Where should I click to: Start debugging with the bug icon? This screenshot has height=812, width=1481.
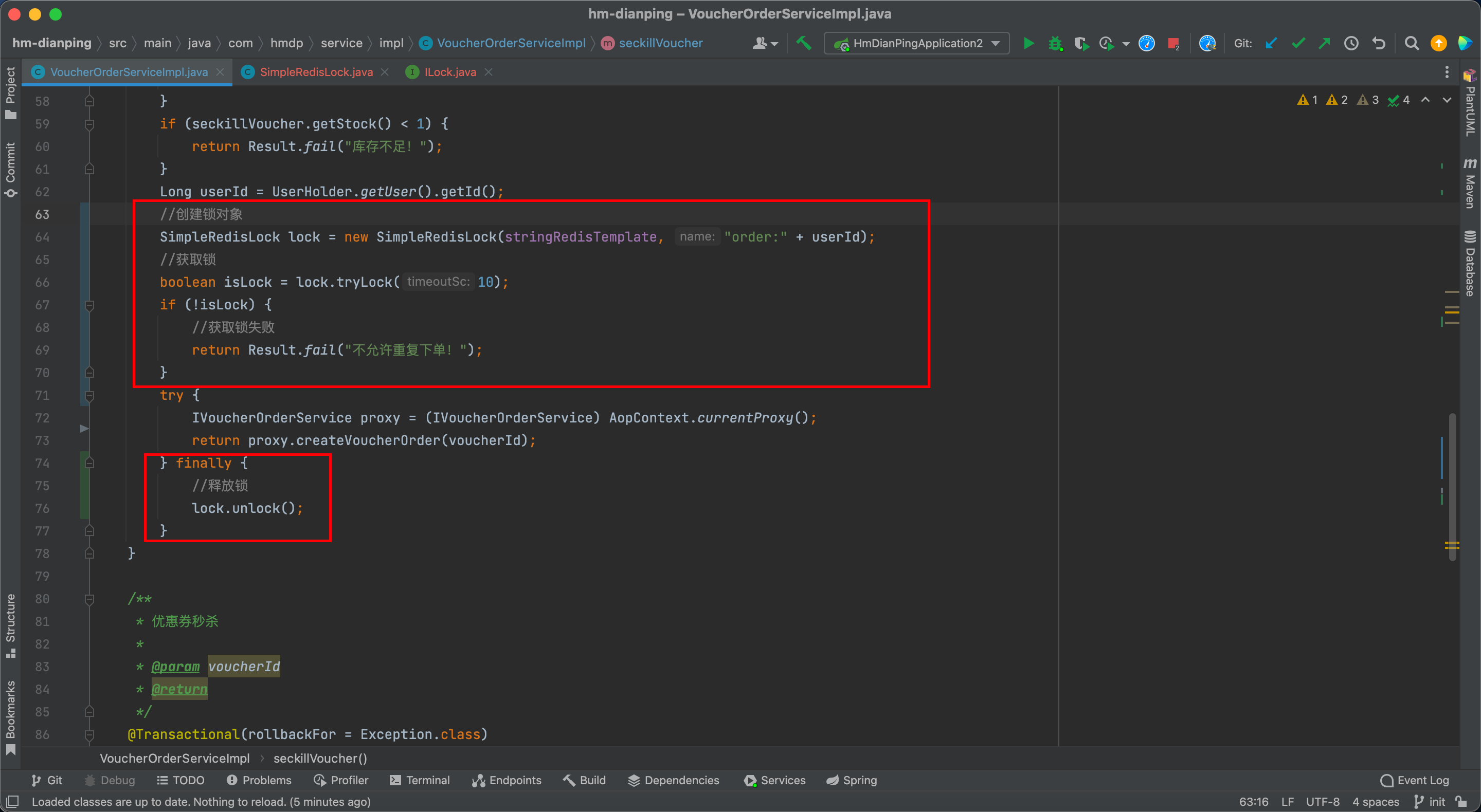(1055, 43)
